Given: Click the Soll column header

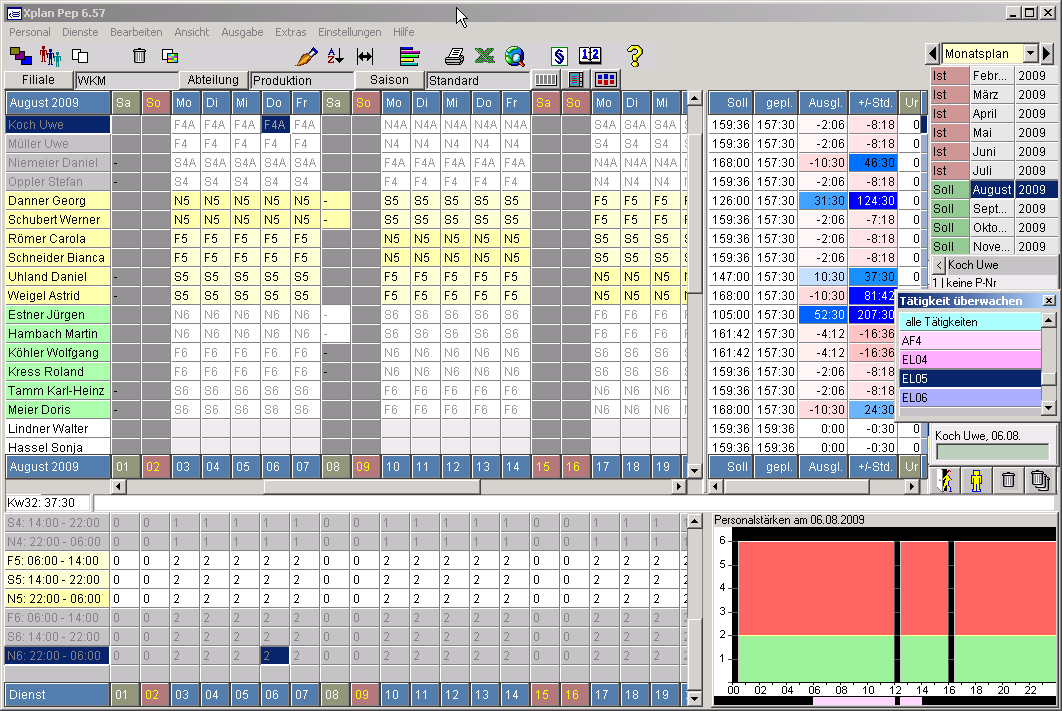Looking at the screenshot, I should [x=730, y=103].
